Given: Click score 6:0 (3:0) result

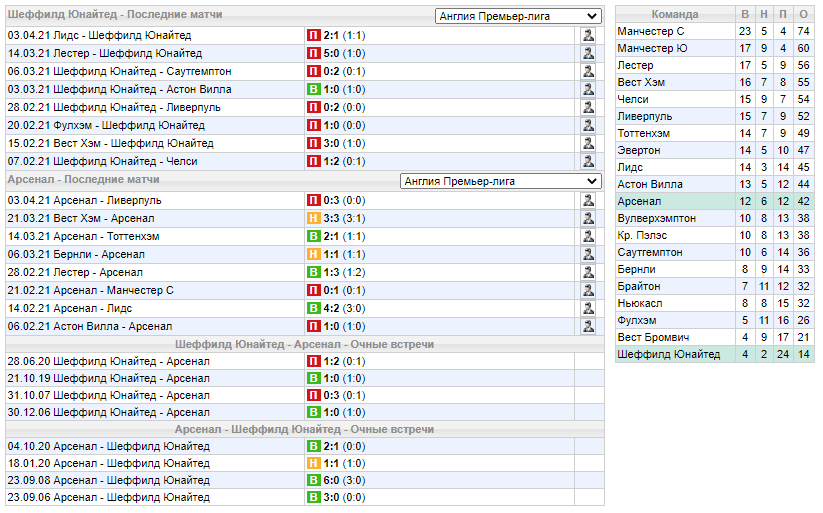Looking at the screenshot, I should (x=344, y=480).
